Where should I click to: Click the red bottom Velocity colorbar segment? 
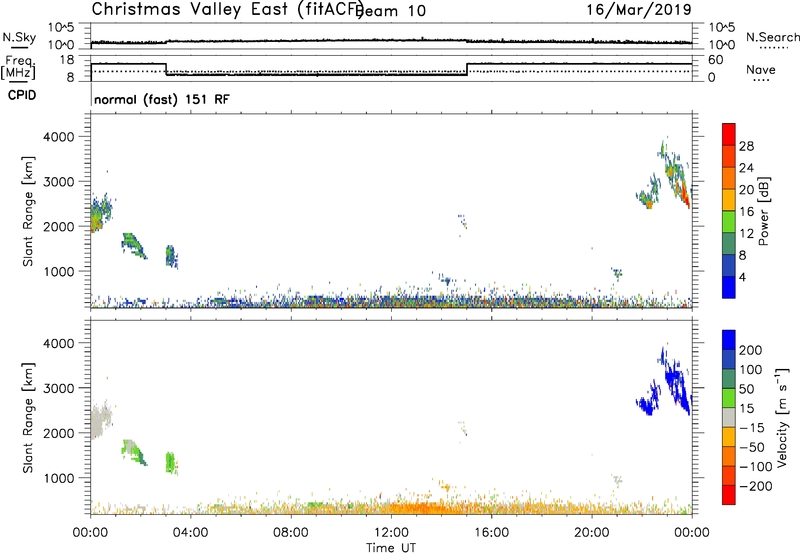[x=729, y=495]
